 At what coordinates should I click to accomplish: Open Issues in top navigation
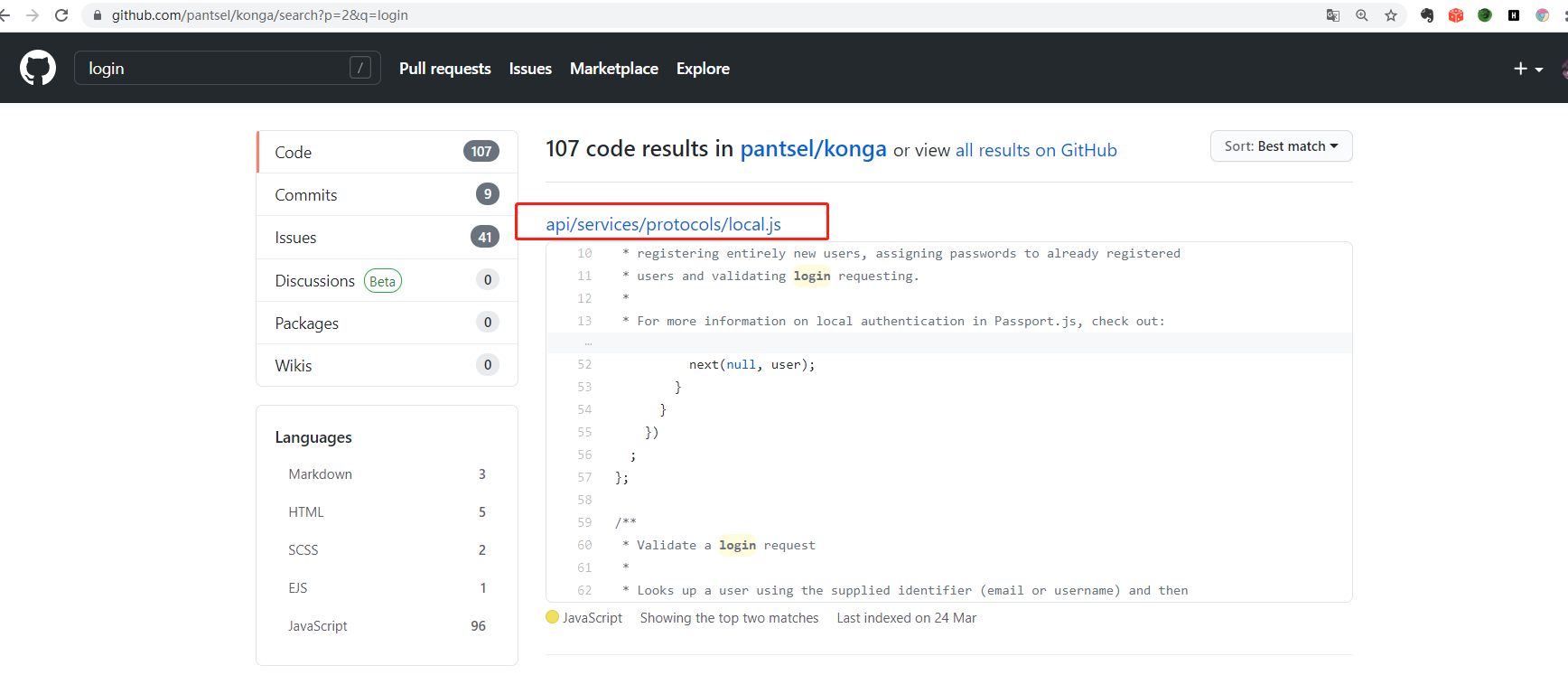(x=530, y=69)
